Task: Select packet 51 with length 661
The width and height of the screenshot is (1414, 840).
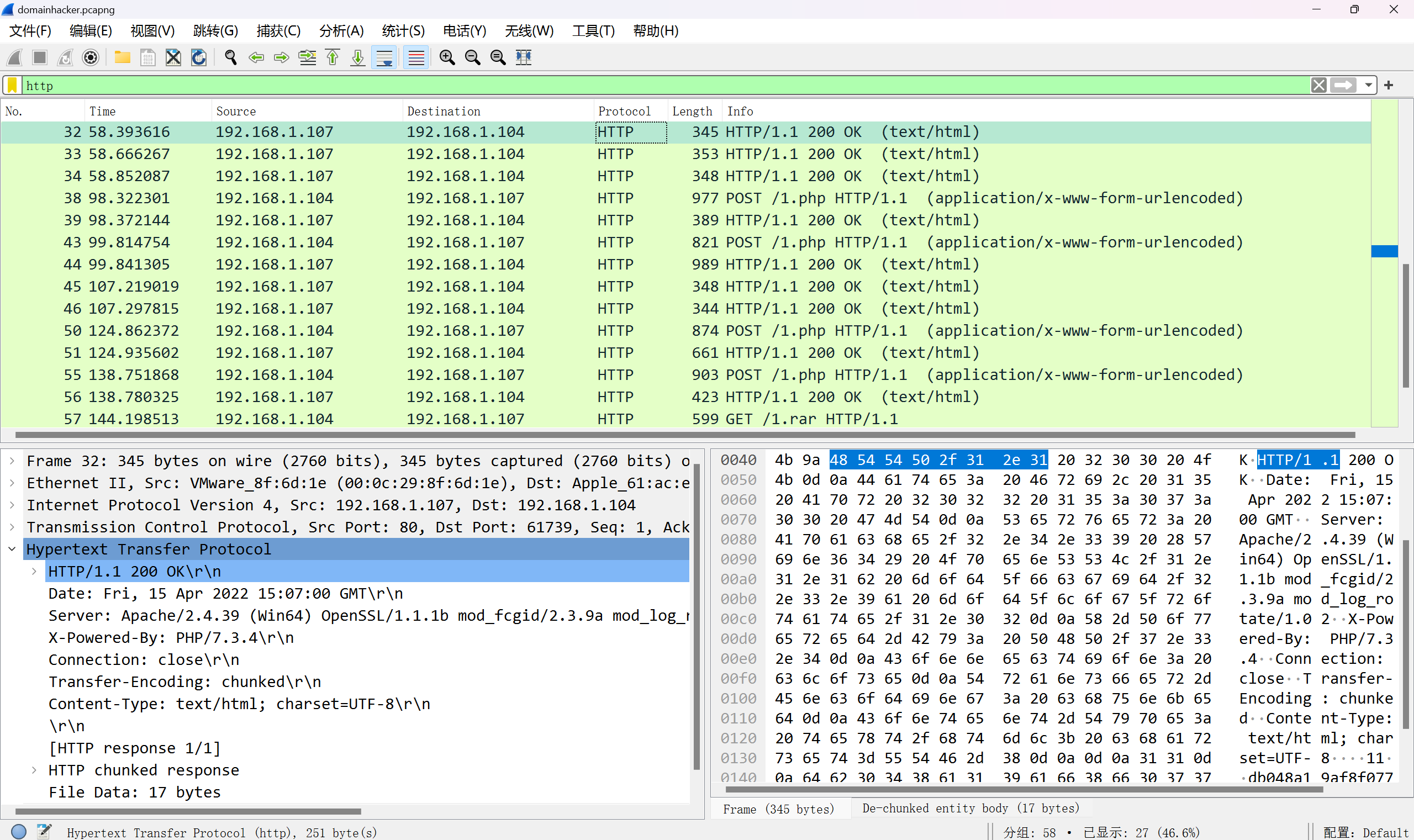Action: click(x=685, y=353)
